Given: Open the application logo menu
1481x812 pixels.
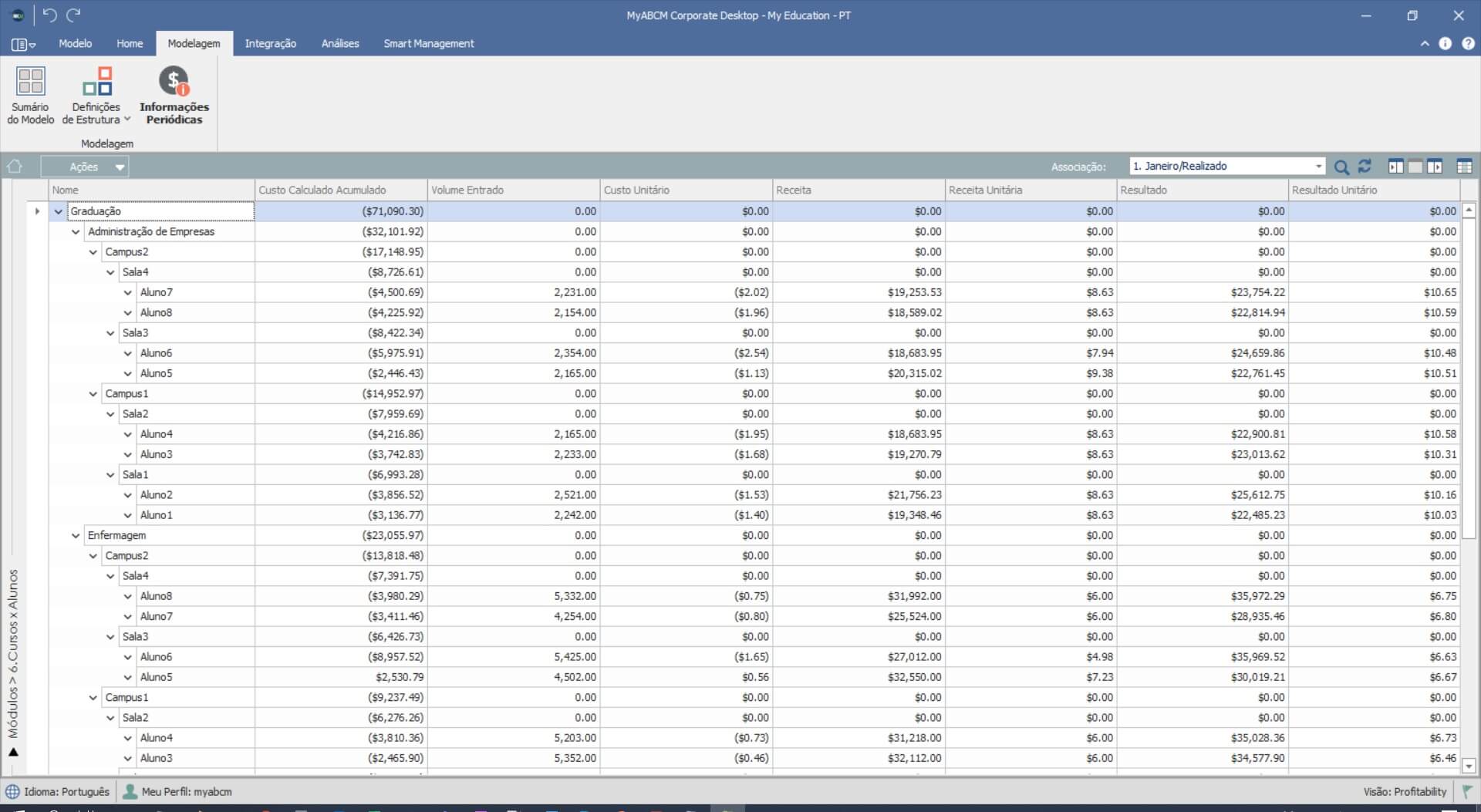Looking at the screenshot, I should pos(18,15).
